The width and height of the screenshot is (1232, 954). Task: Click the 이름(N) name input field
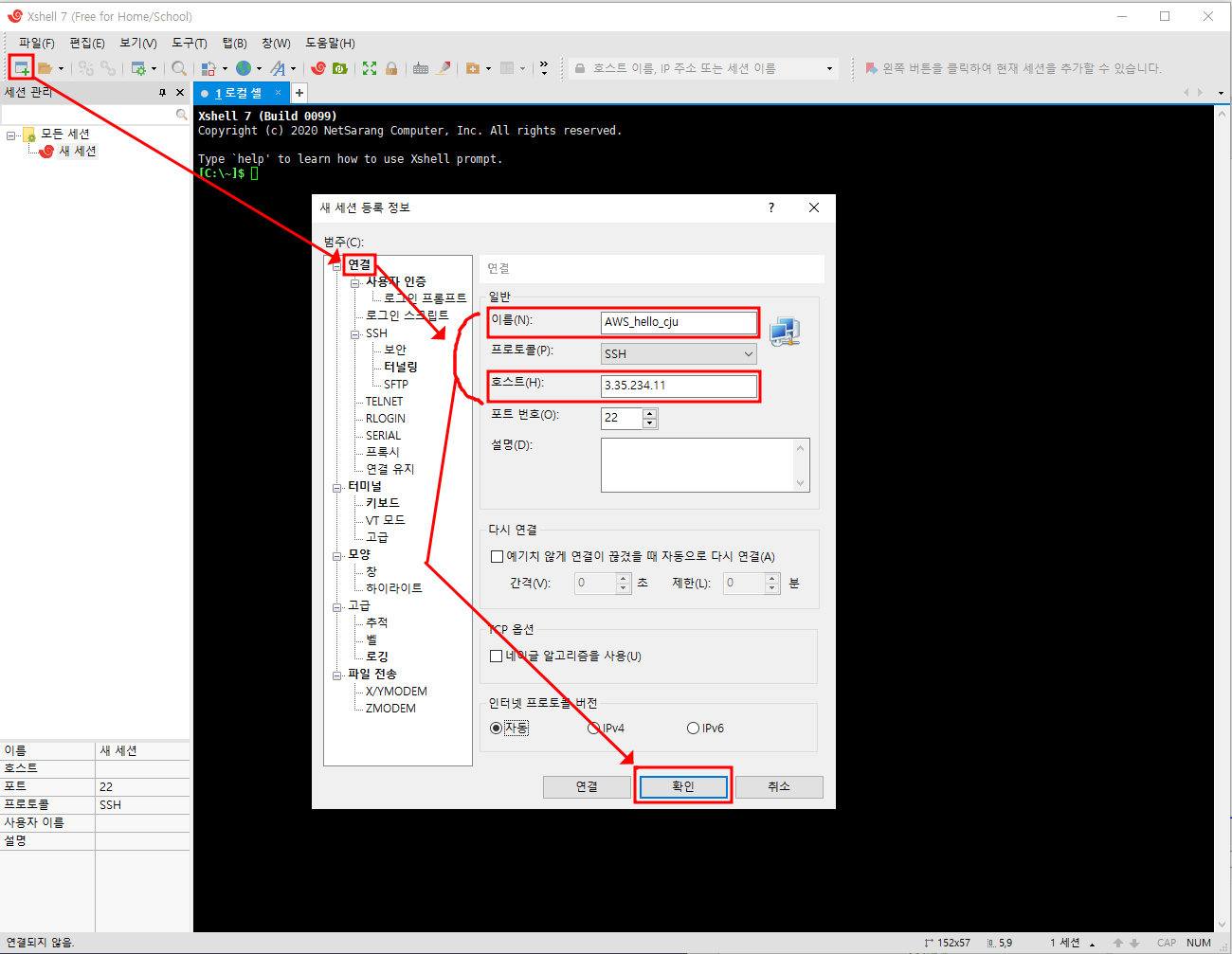[679, 322]
